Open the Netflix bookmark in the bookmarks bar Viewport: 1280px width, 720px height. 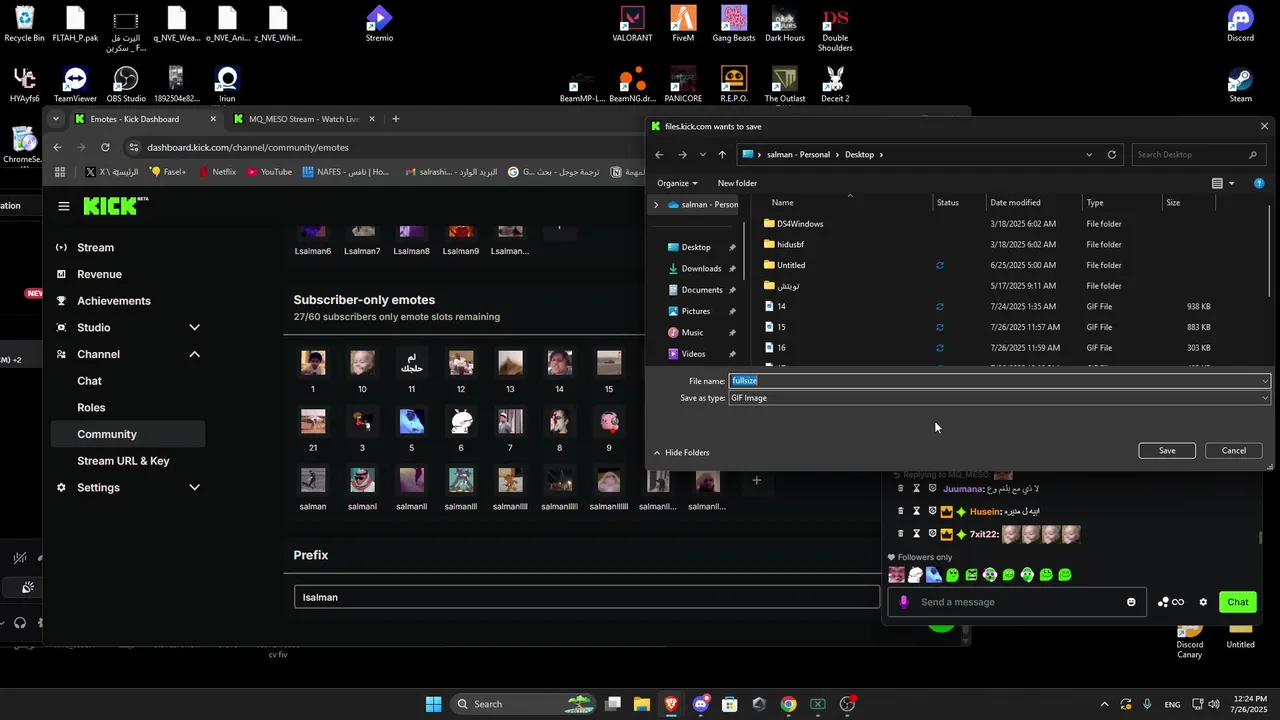(217, 172)
